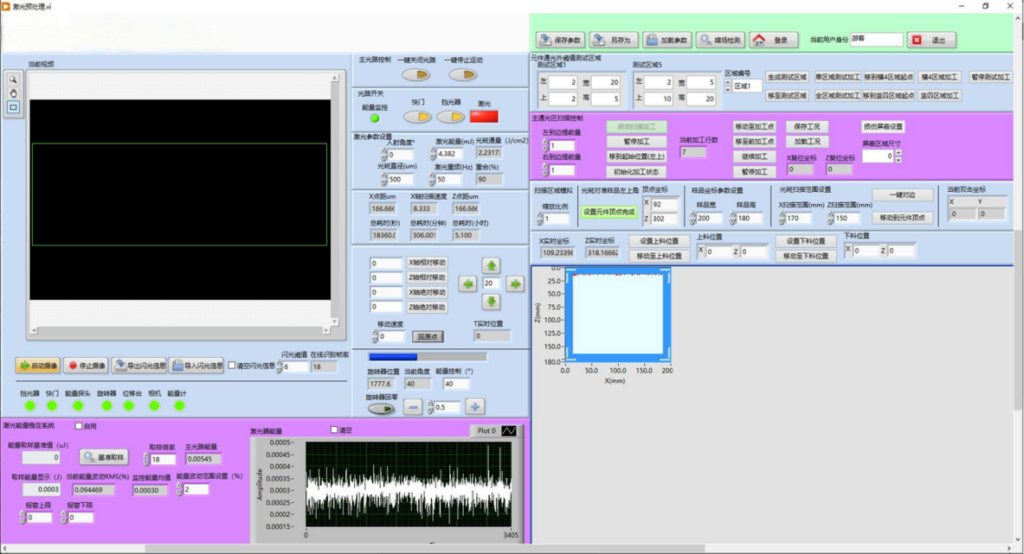Select the hand pan tool beside video
The width and height of the screenshot is (1024, 554).
click(x=13, y=93)
